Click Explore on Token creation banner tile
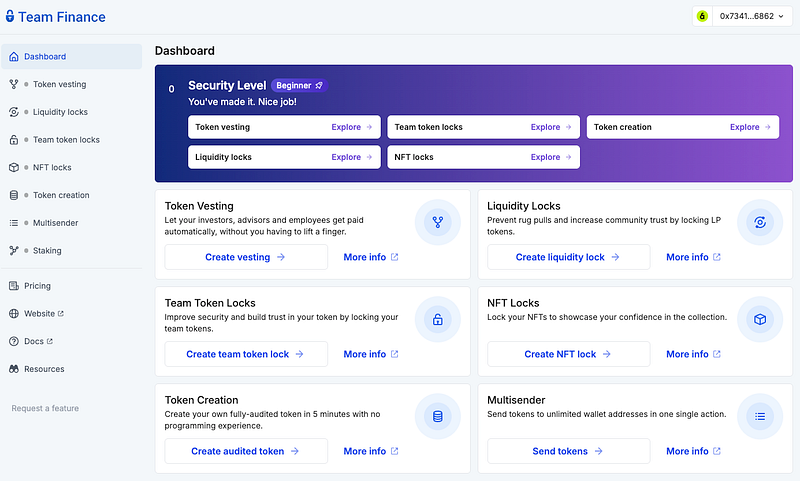 point(750,127)
